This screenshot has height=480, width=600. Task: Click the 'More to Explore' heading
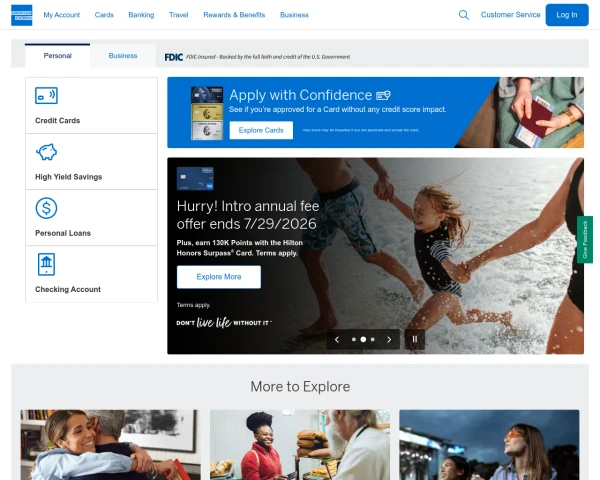click(300, 387)
